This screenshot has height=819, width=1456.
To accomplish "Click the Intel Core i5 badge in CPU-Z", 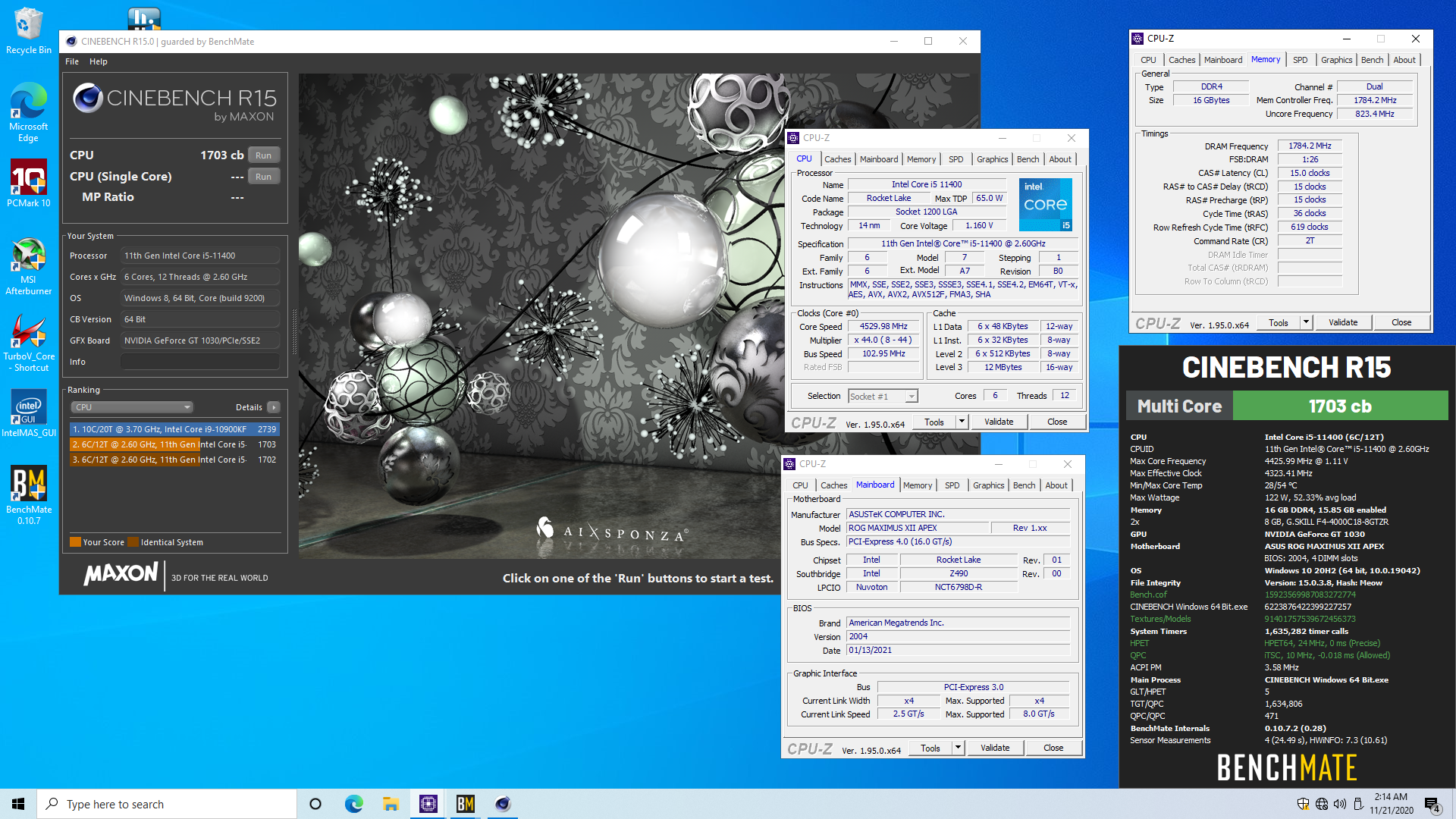I will point(1045,205).
